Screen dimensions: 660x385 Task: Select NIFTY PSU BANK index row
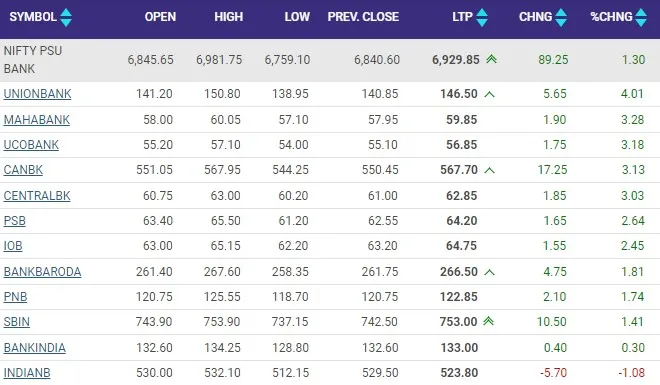coord(330,60)
